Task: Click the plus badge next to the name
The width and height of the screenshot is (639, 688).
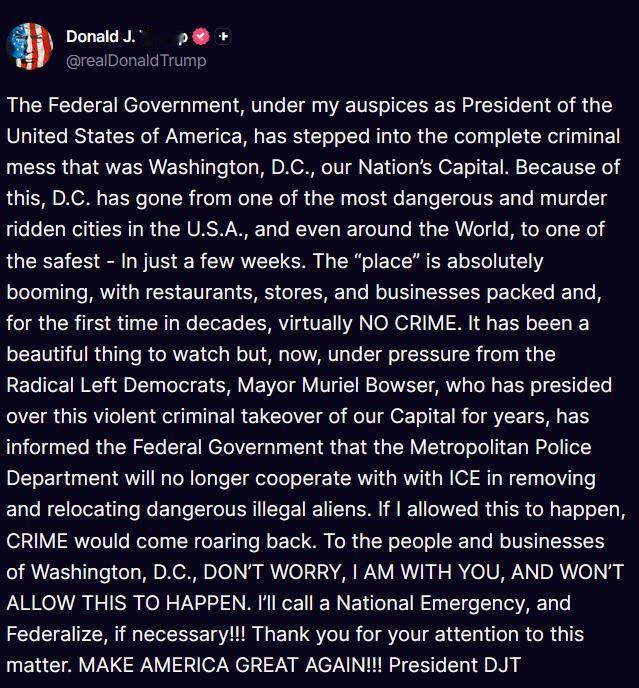Action: [223, 37]
